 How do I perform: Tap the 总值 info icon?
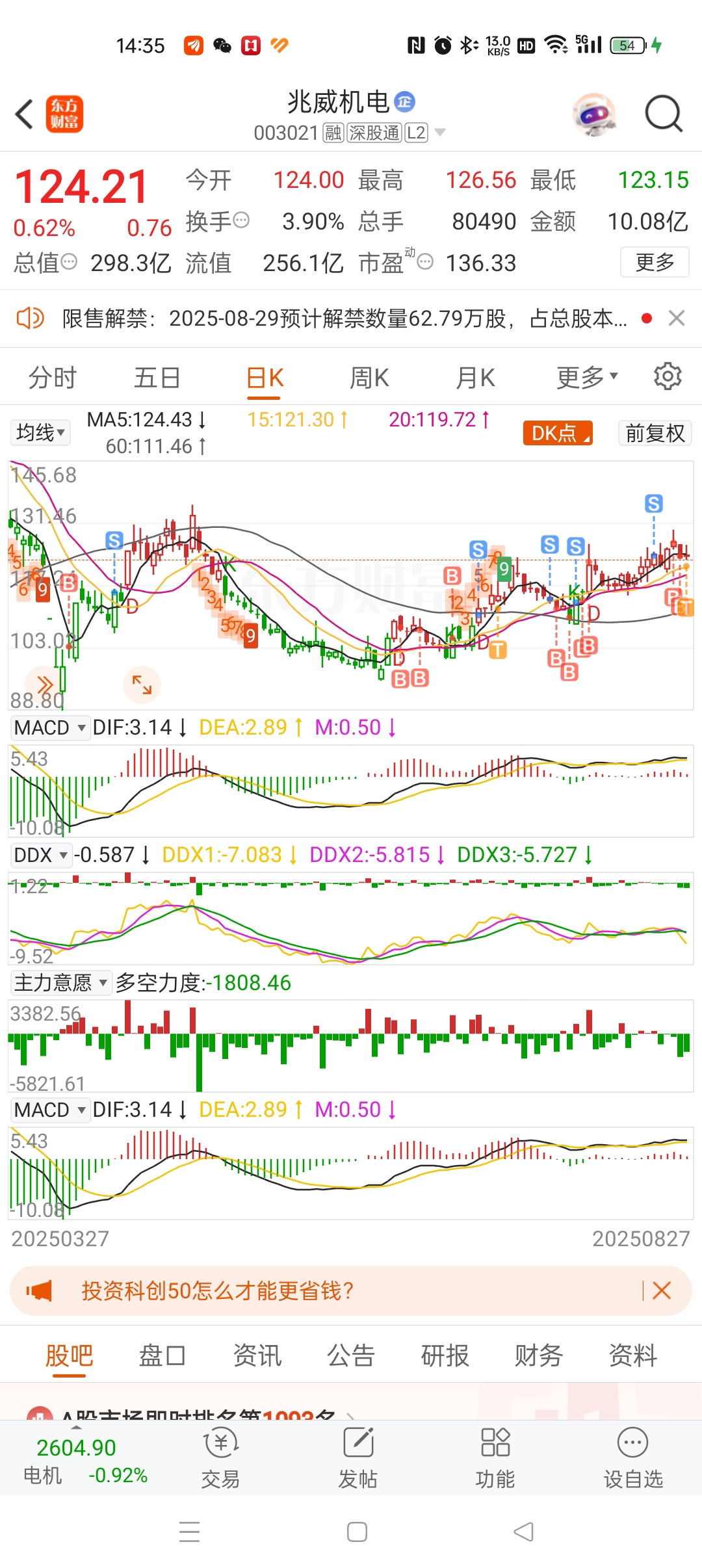point(69,262)
